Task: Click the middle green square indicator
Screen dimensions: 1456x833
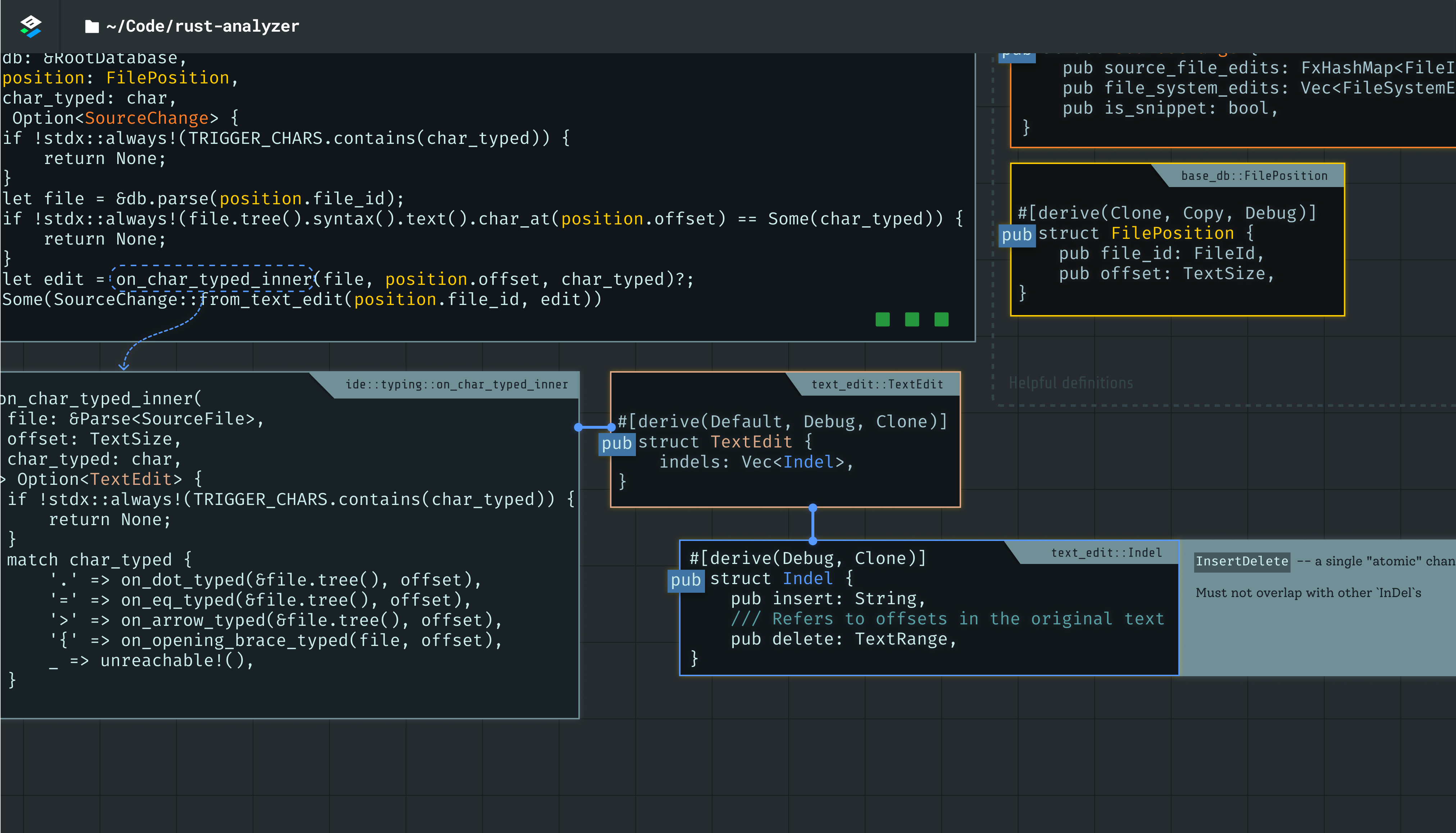Action: point(912,319)
